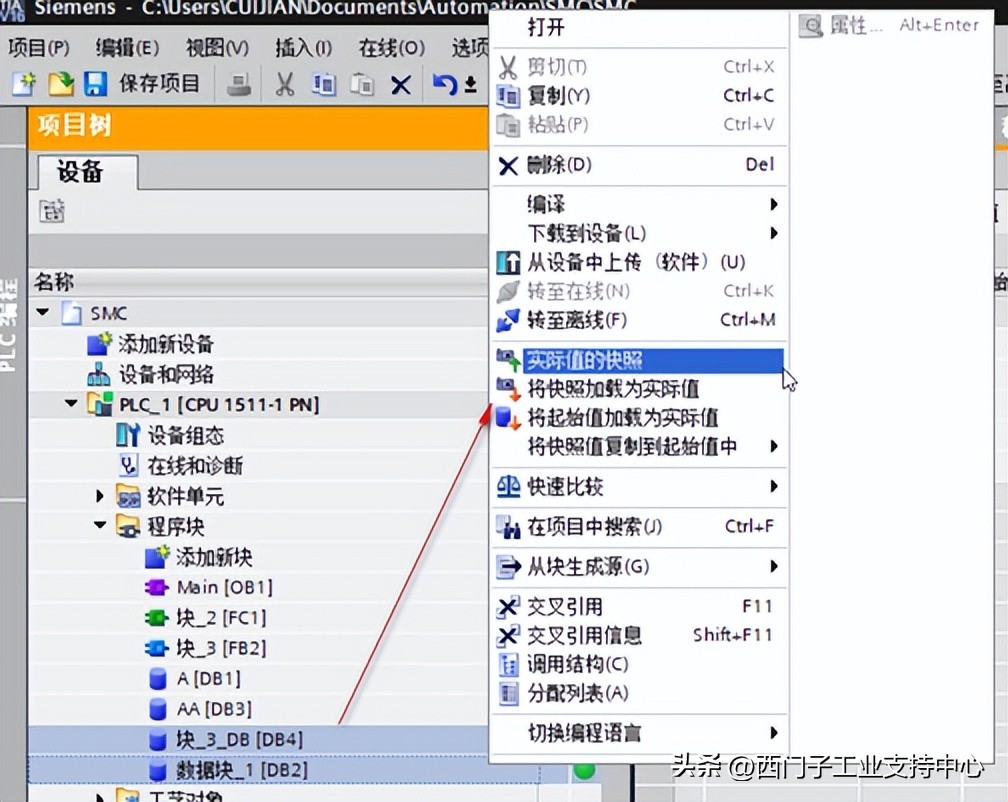
Task: Select the scissors Cut icon on the toolbar
Action: pos(284,82)
